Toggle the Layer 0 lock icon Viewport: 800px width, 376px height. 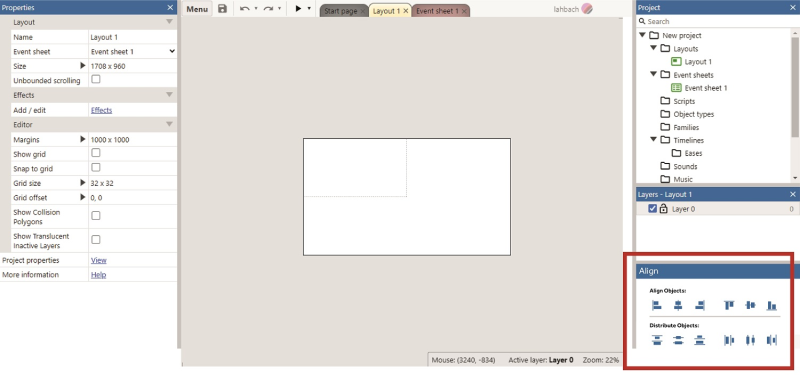click(663, 209)
